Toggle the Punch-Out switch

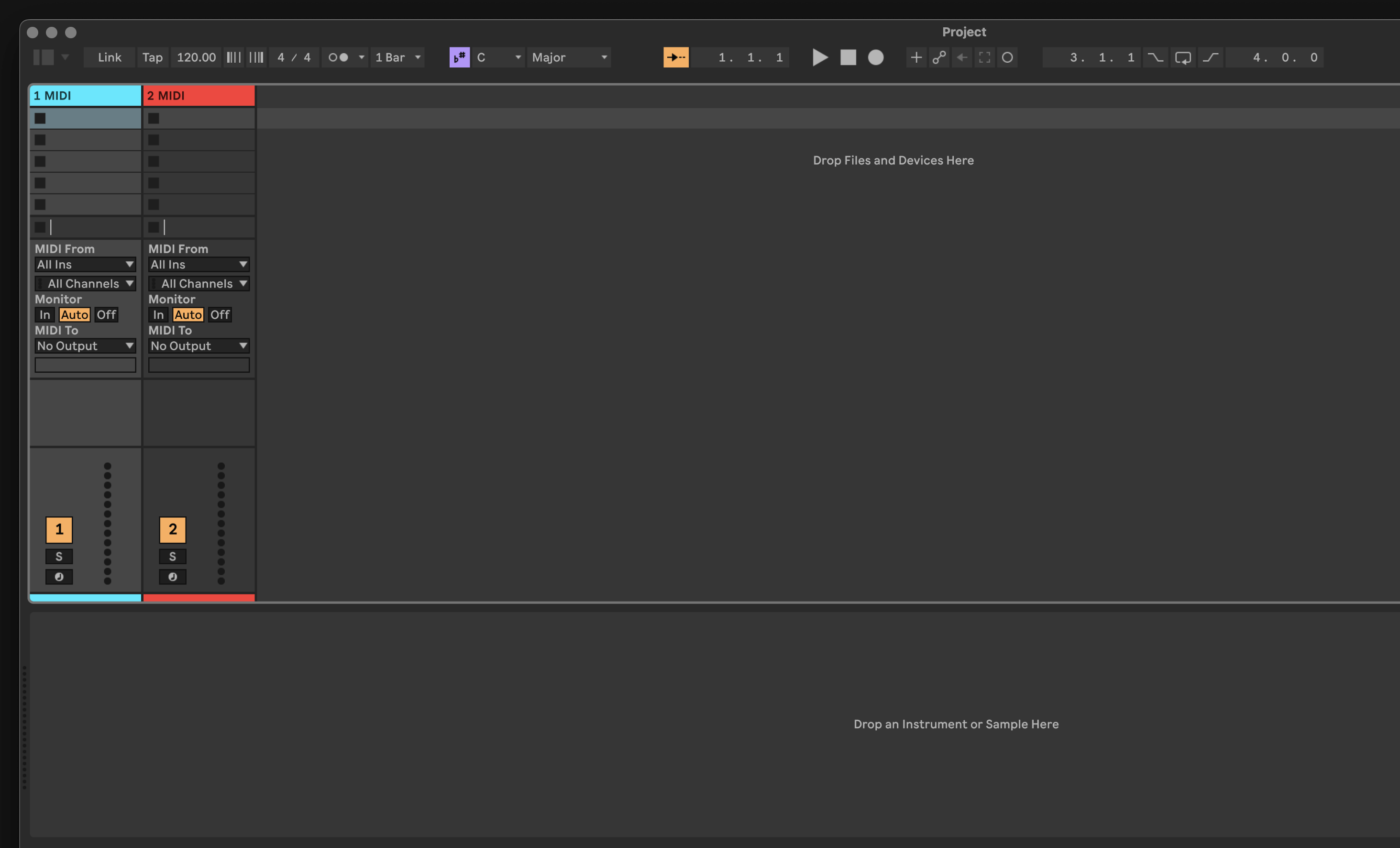pyautogui.click(x=1211, y=57)
